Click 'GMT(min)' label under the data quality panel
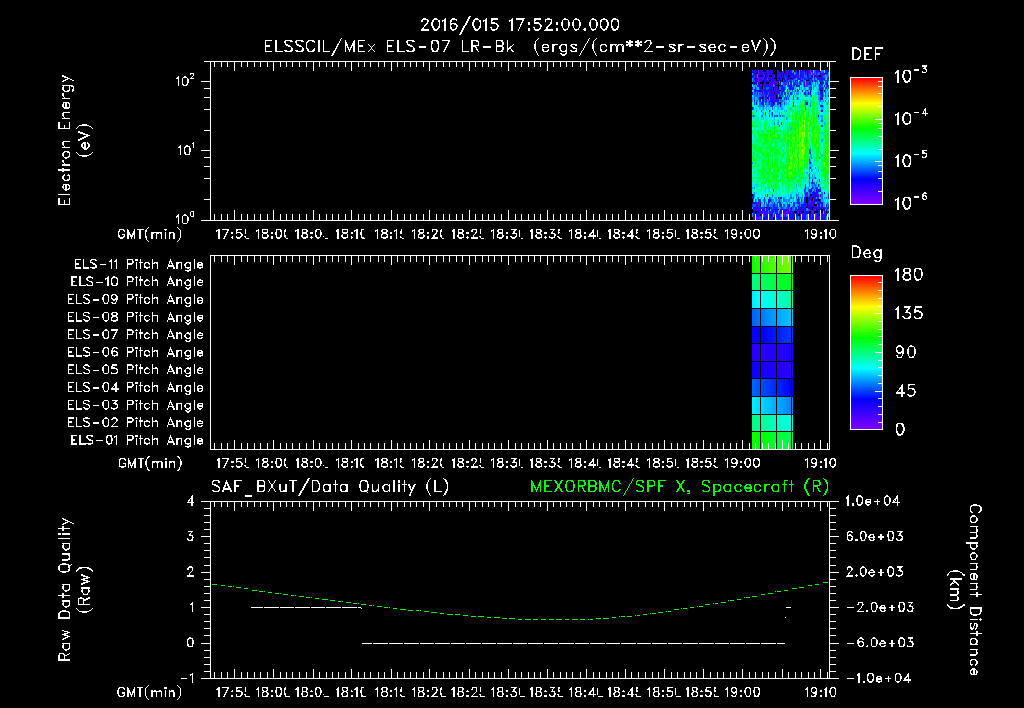Viewport: 1024px width, 708px height. [150, 692]
